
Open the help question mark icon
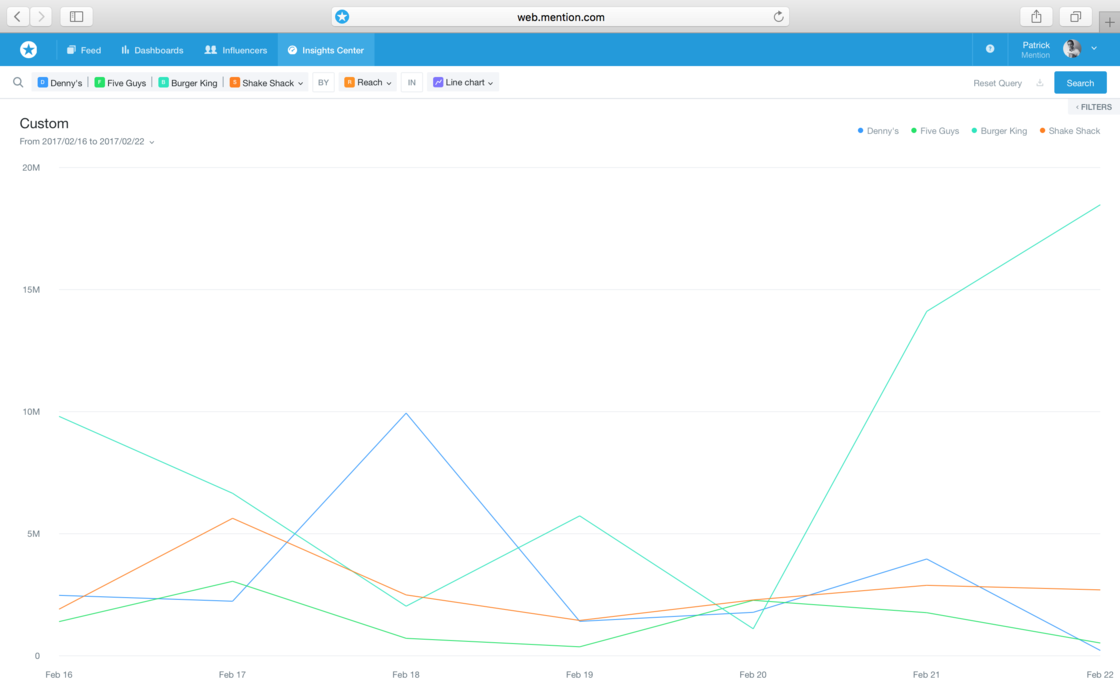990,49
